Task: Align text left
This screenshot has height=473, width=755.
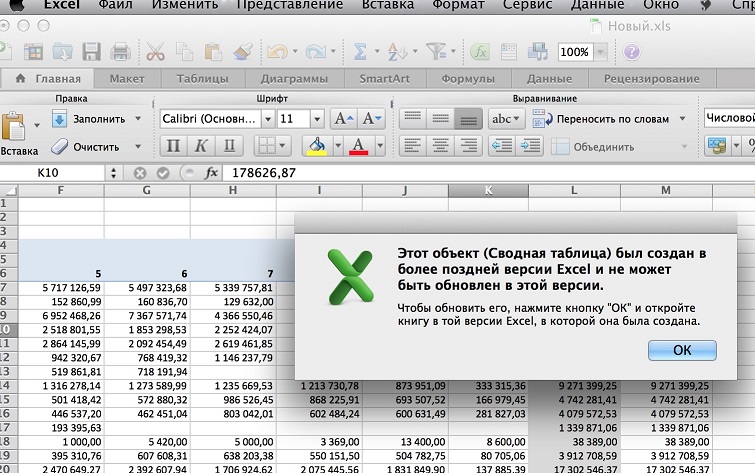Action: [413, 146]
